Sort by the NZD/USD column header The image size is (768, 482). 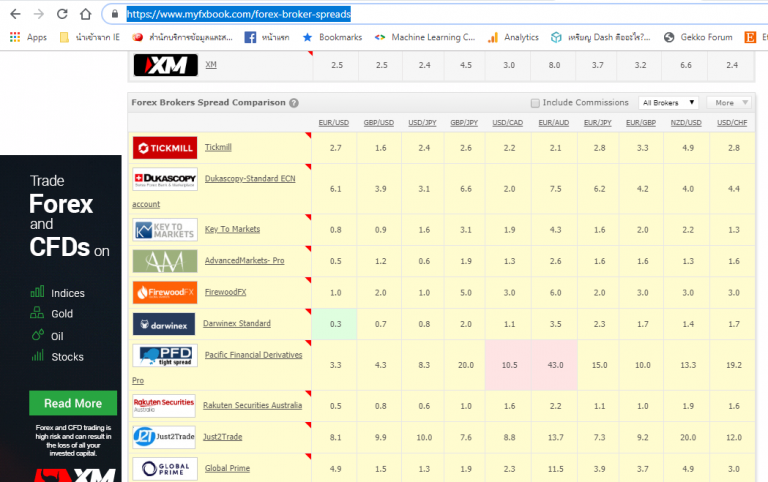[x=686, y=122]
